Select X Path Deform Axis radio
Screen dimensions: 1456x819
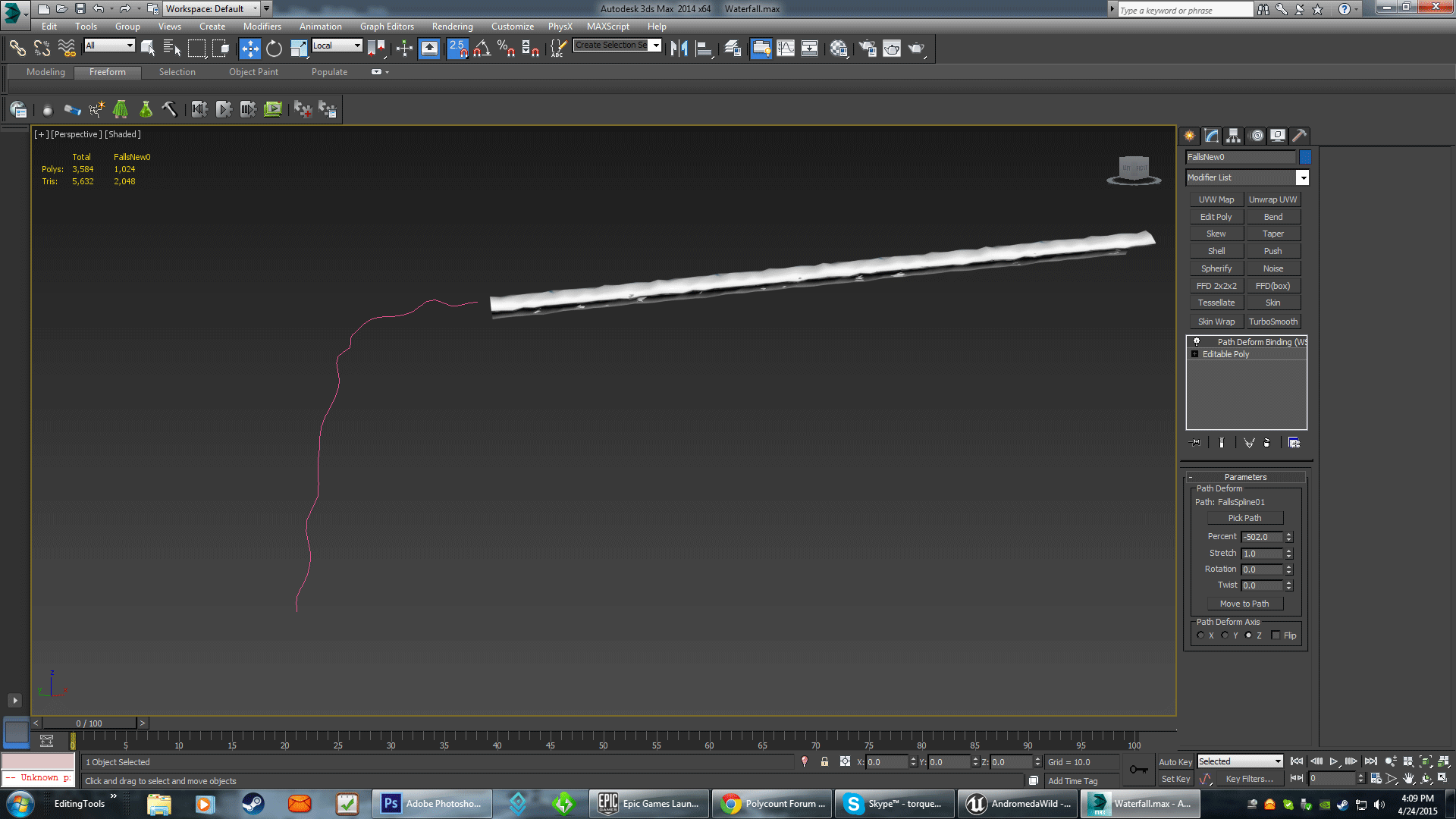click(x=1200, y=635)
